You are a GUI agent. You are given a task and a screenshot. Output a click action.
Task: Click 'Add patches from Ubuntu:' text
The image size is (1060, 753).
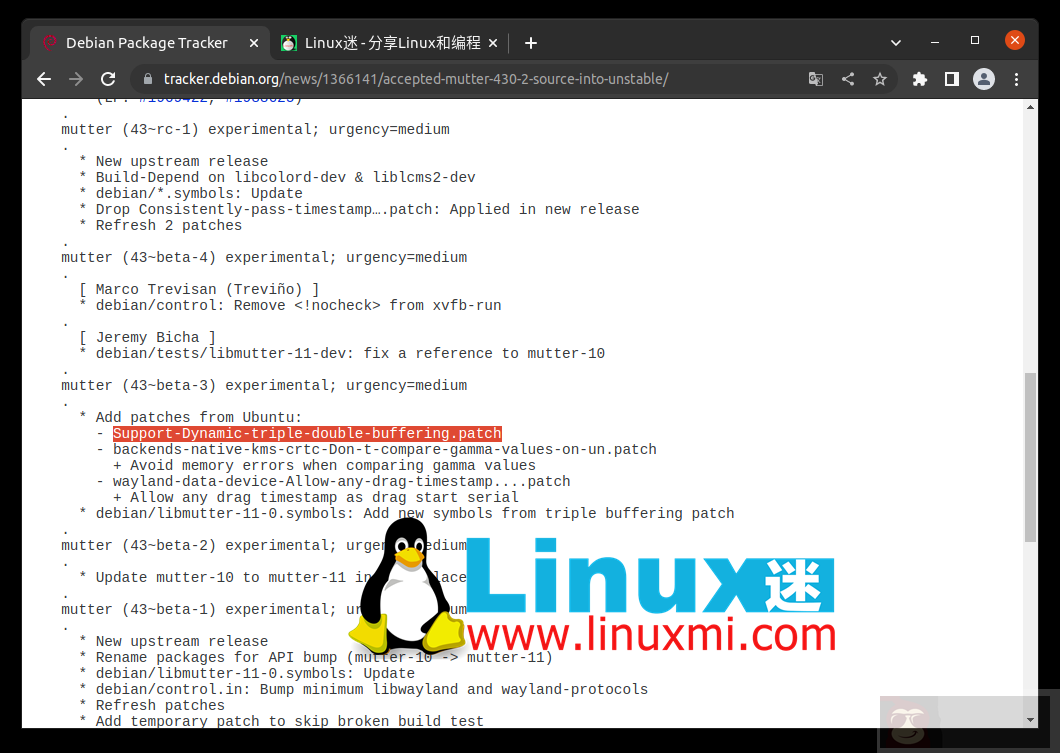[199, 417]
